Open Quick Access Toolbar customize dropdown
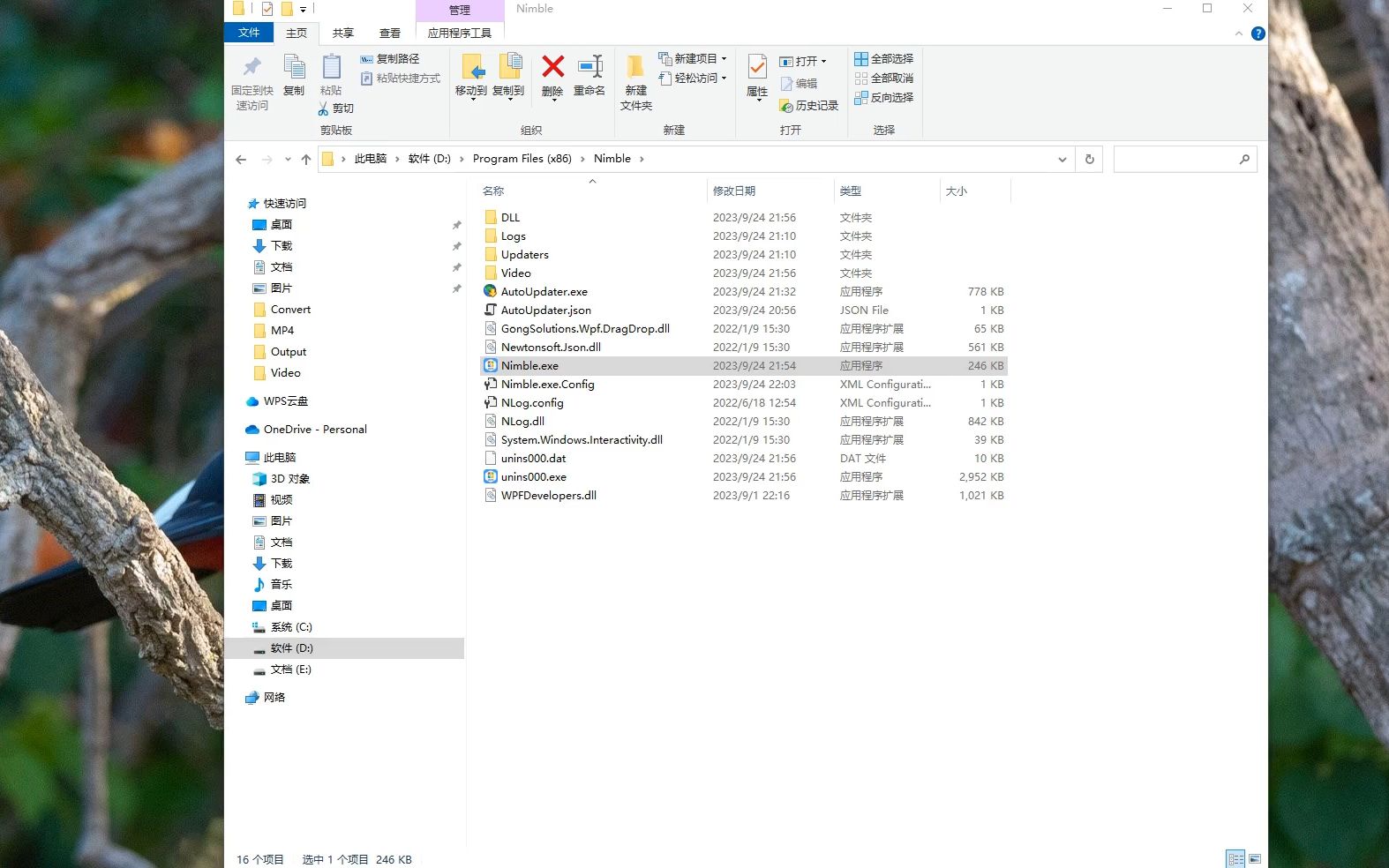 click(303, 10)
